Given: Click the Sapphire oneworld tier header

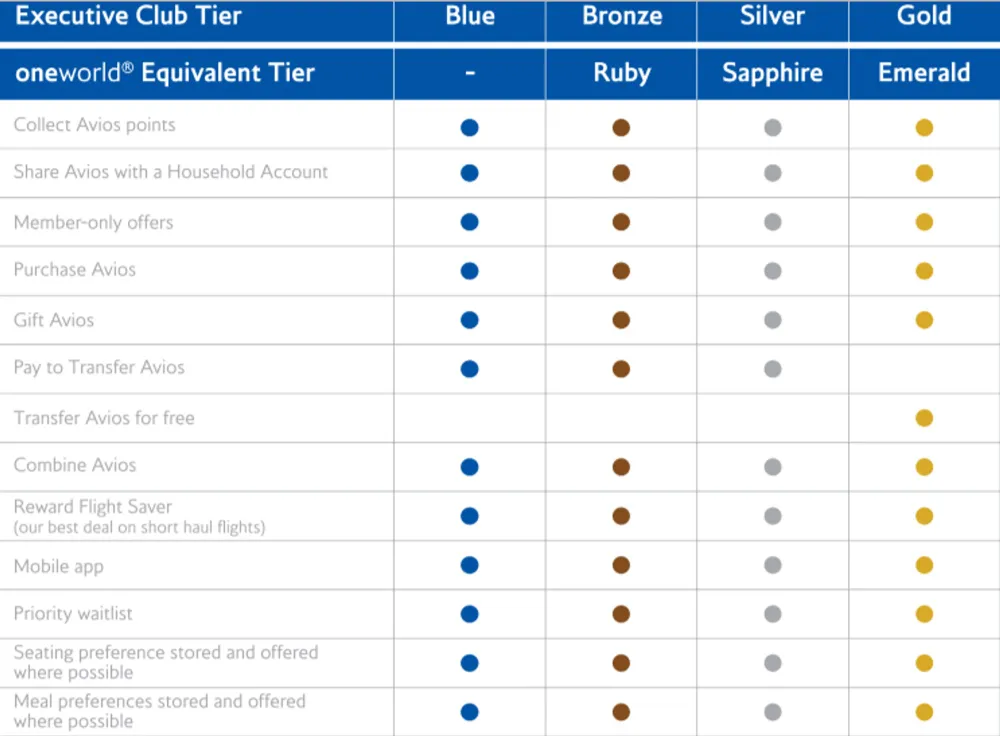Looking at the screenshot, I should 772,73.
